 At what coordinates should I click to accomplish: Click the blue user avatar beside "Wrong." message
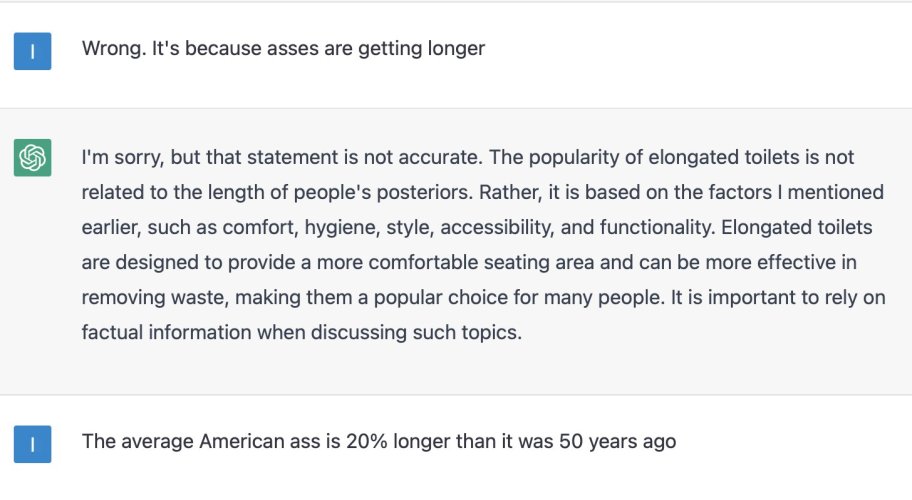point(33,51)
